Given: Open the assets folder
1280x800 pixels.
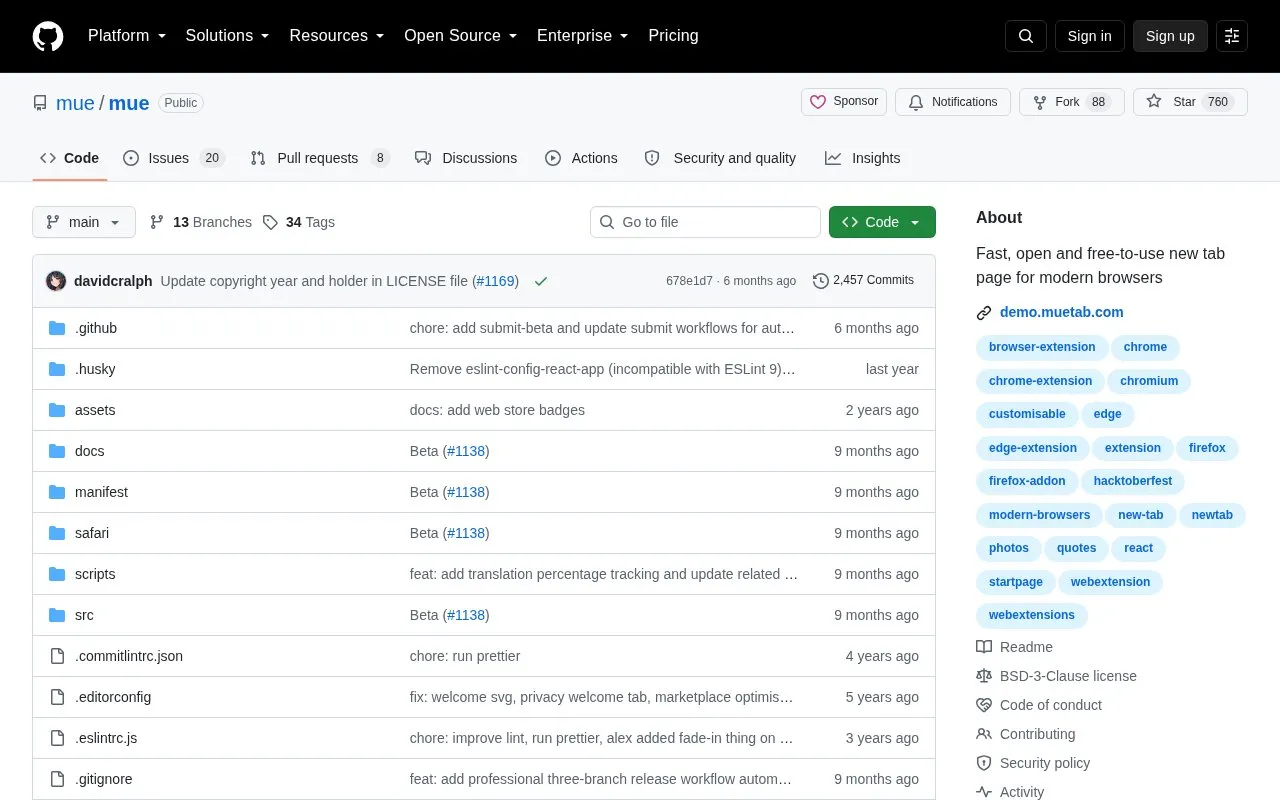Looking at the screenshot, I should tap(95, 410).
